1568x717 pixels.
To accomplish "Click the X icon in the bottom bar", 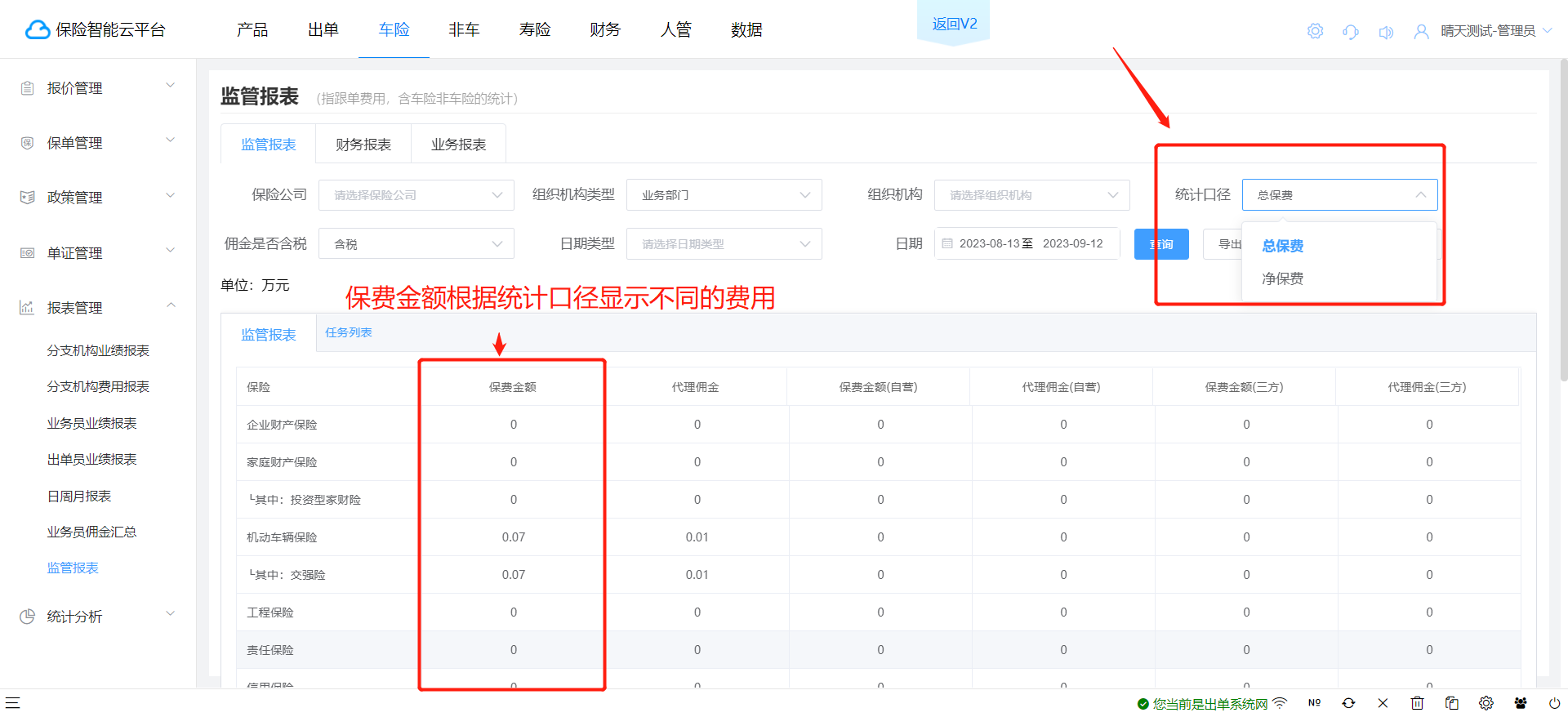I will (1383, 702).
